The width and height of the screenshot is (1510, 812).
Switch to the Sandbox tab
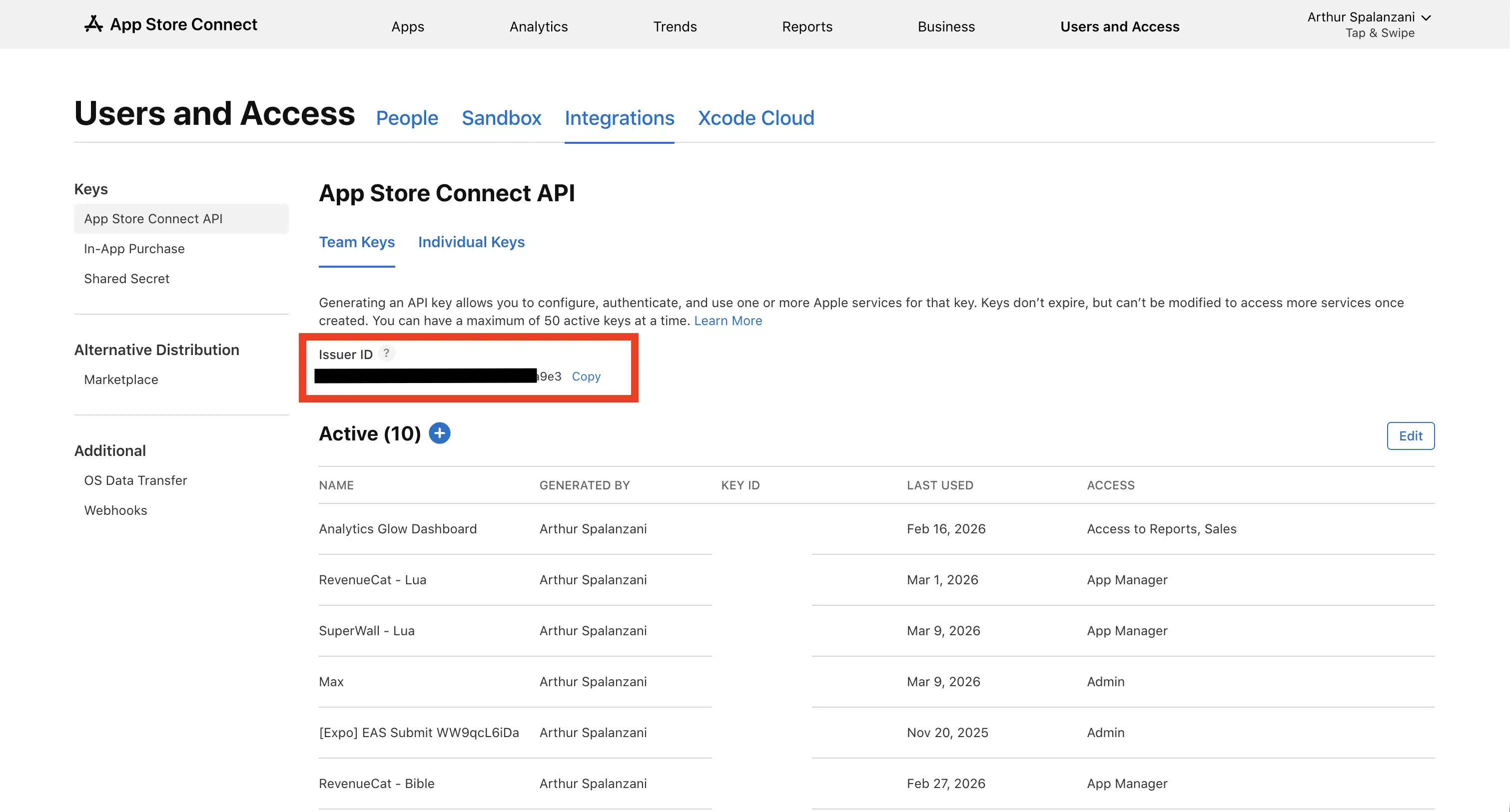point(501,118)
